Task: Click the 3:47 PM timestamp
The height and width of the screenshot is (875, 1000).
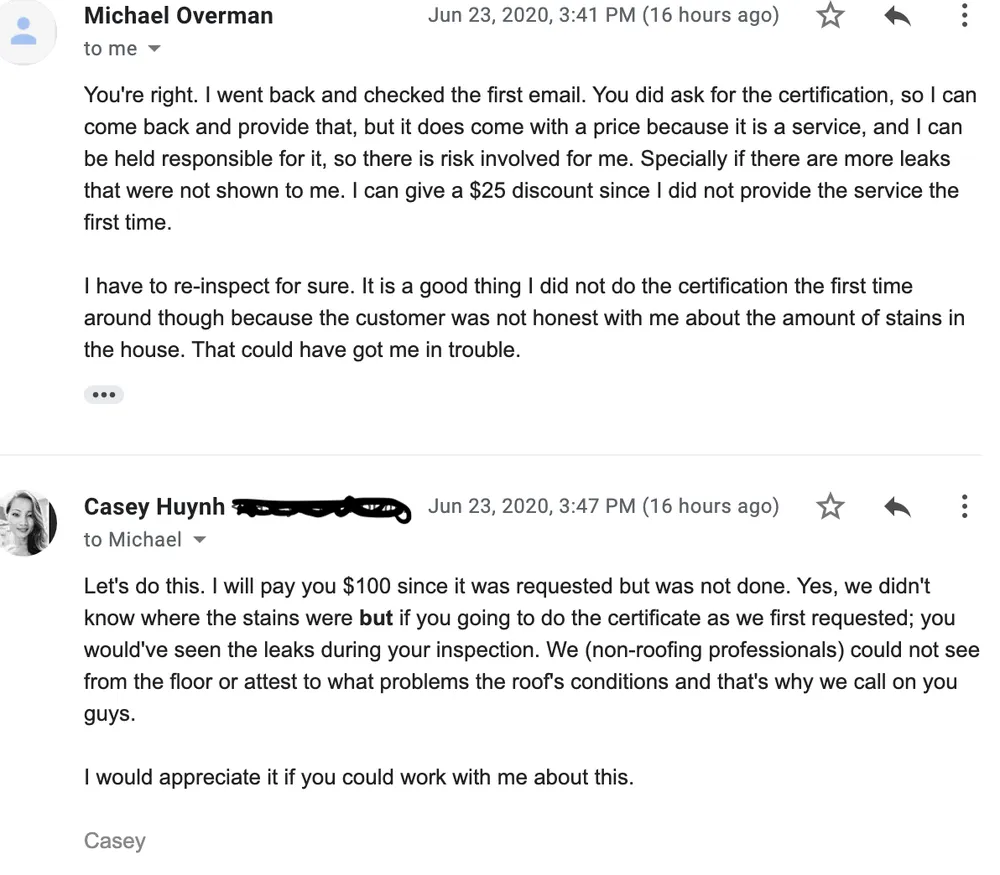Action: point(603,506)
